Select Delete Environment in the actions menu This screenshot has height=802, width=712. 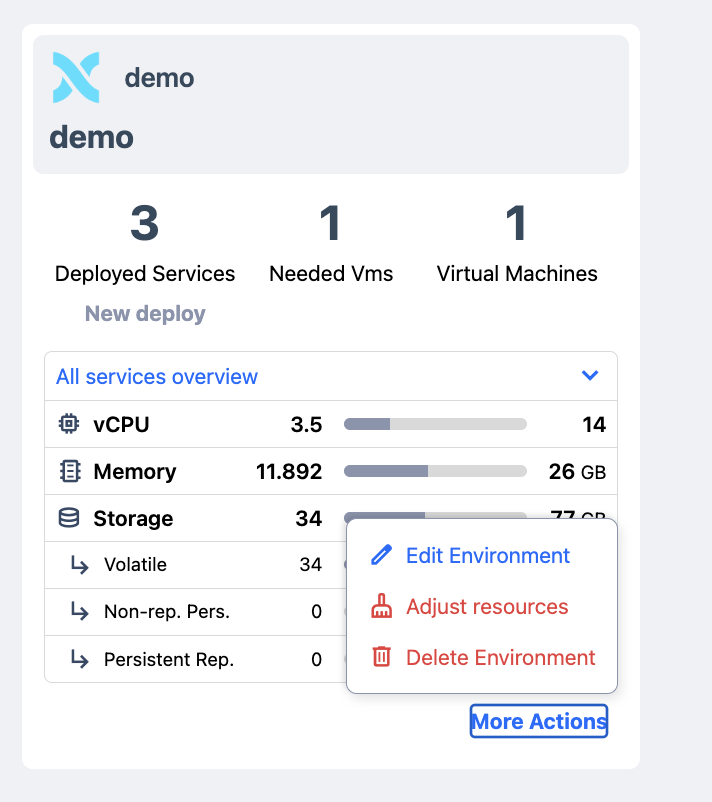point(500,658)
